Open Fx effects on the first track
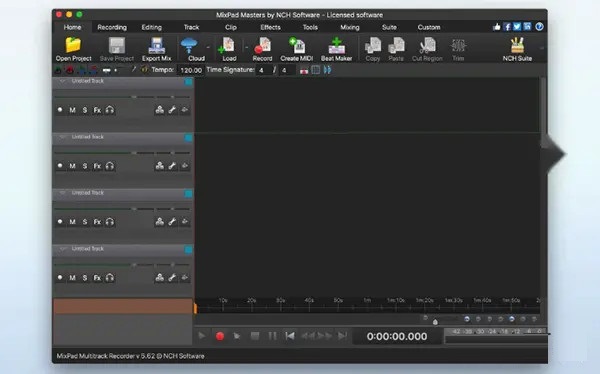Image resolution: width=600 pixels, height=374 pixels. pos(97,110)
